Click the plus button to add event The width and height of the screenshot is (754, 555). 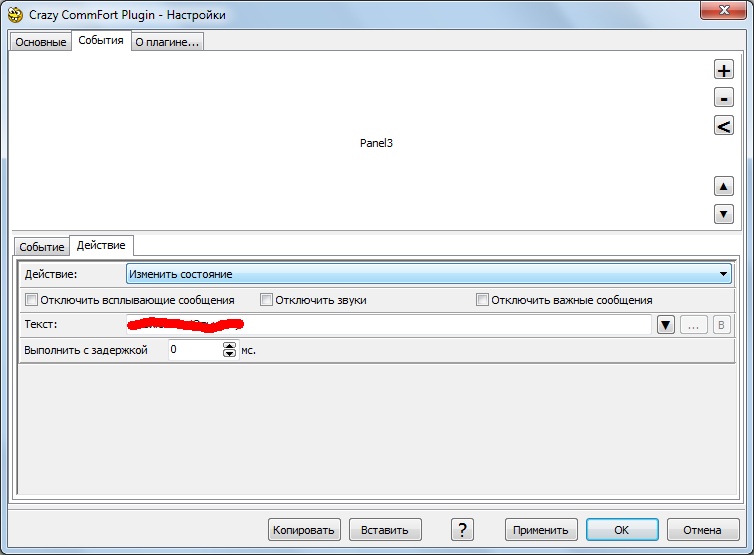(724, 69)
